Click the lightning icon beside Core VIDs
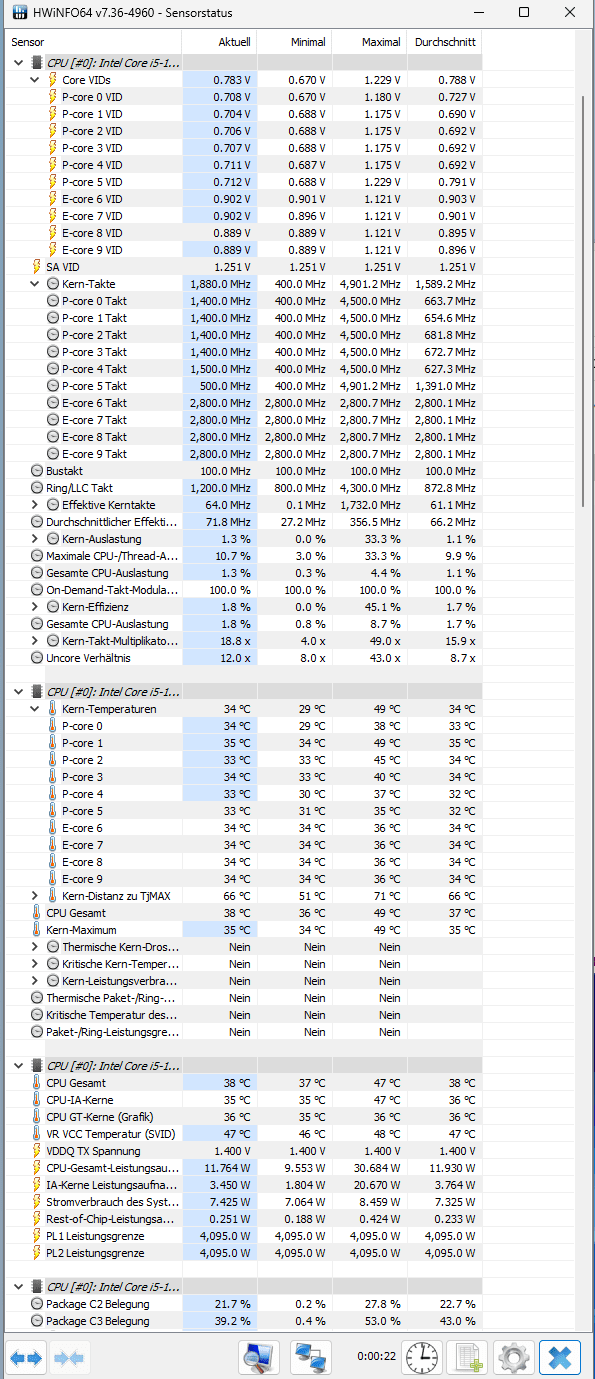 click(53, 79)
